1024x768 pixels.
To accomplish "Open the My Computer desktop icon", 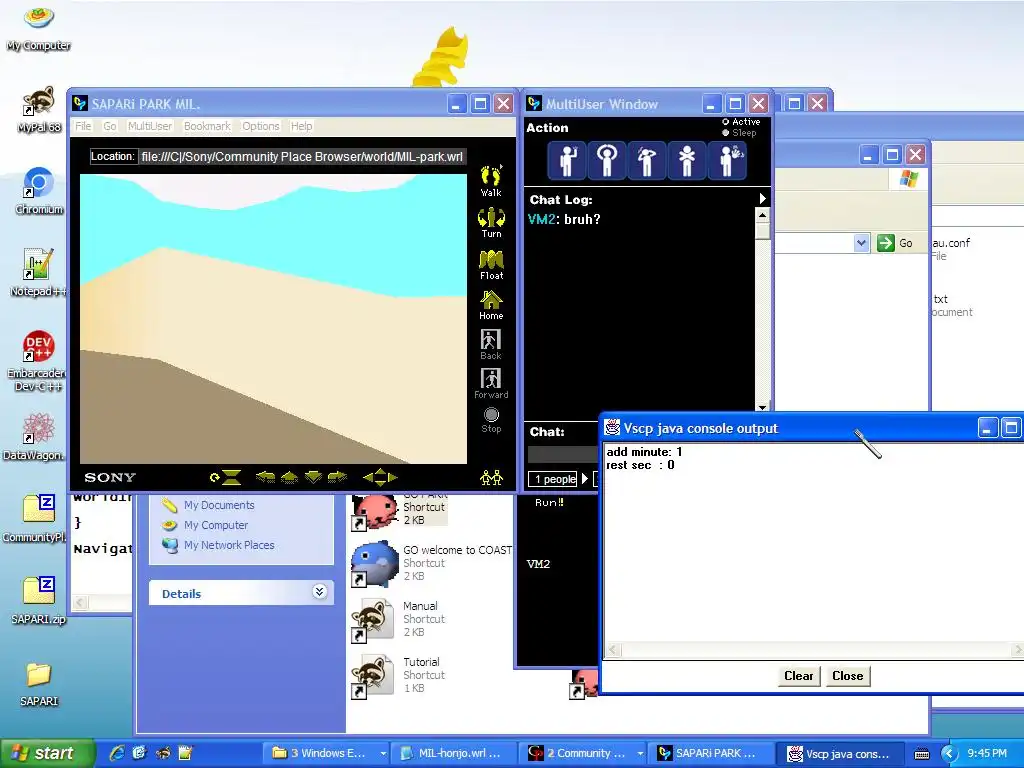I will pos(39,27).
